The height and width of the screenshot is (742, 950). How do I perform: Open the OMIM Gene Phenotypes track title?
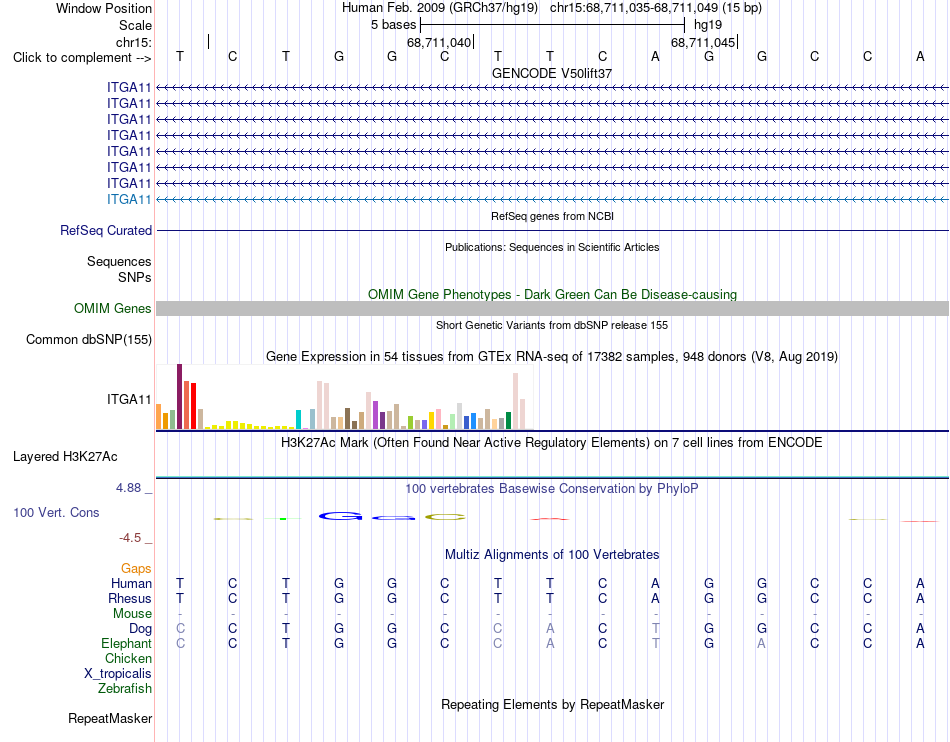(552, 294)
